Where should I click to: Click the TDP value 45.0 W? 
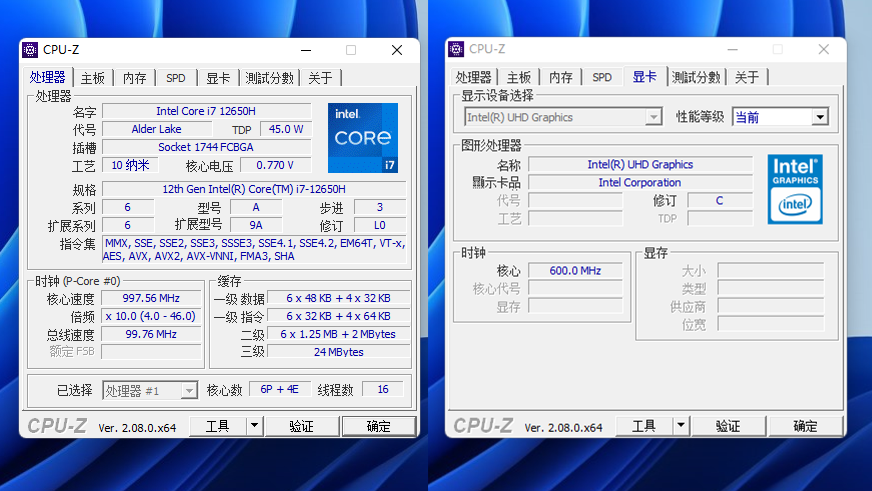click(x=286, y=129)
